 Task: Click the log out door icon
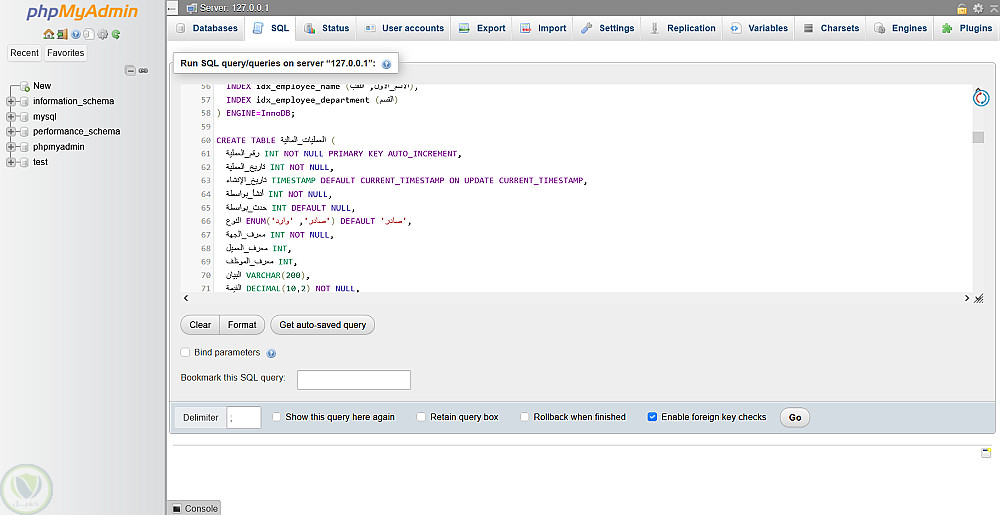[61, 34]
